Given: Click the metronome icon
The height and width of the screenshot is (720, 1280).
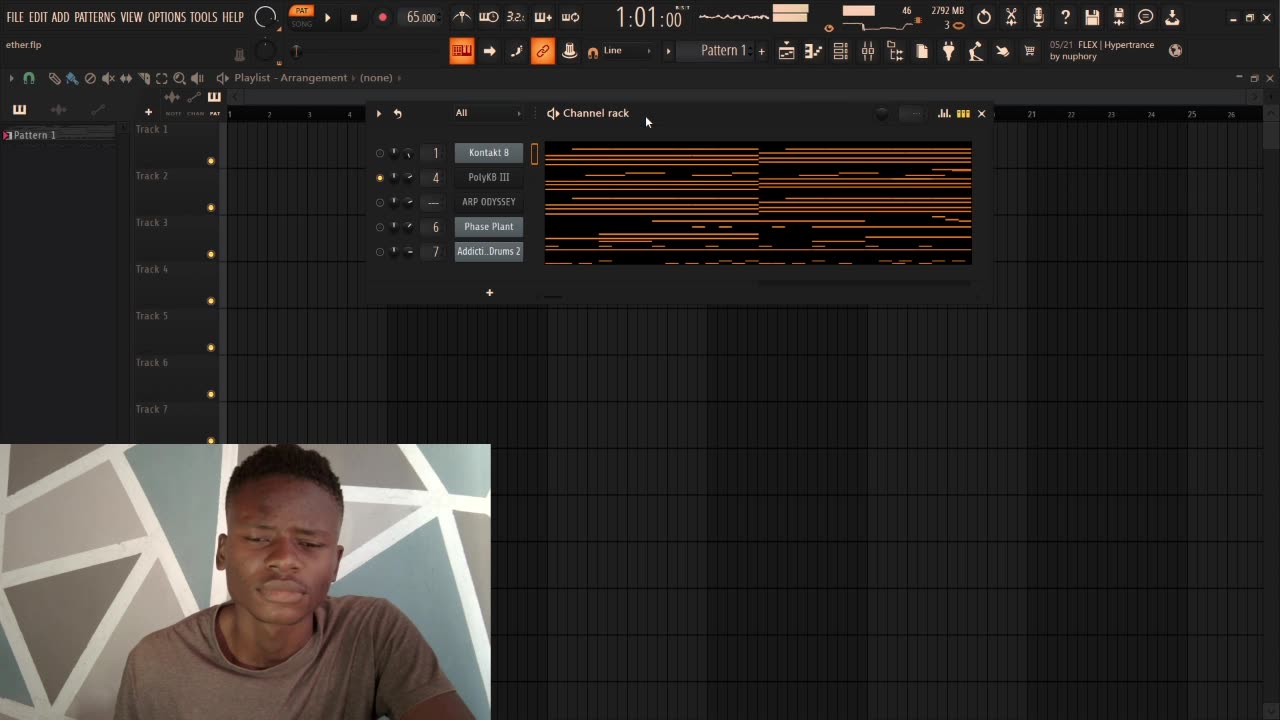Looking at the screenshot, I should tap(461, 17).
